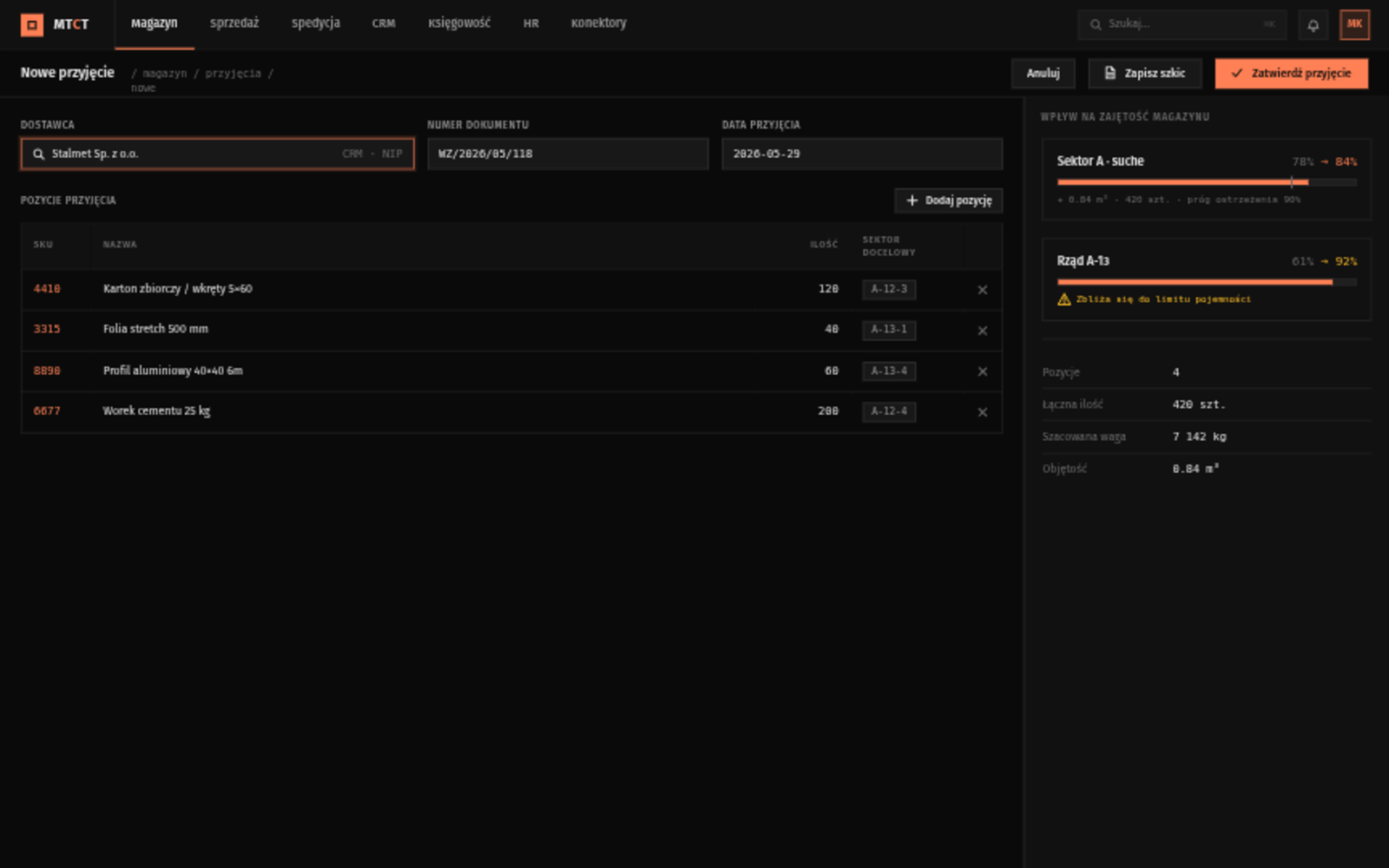Click the Objętość label
The image size is (1389, 868).
pos(1064,469)
